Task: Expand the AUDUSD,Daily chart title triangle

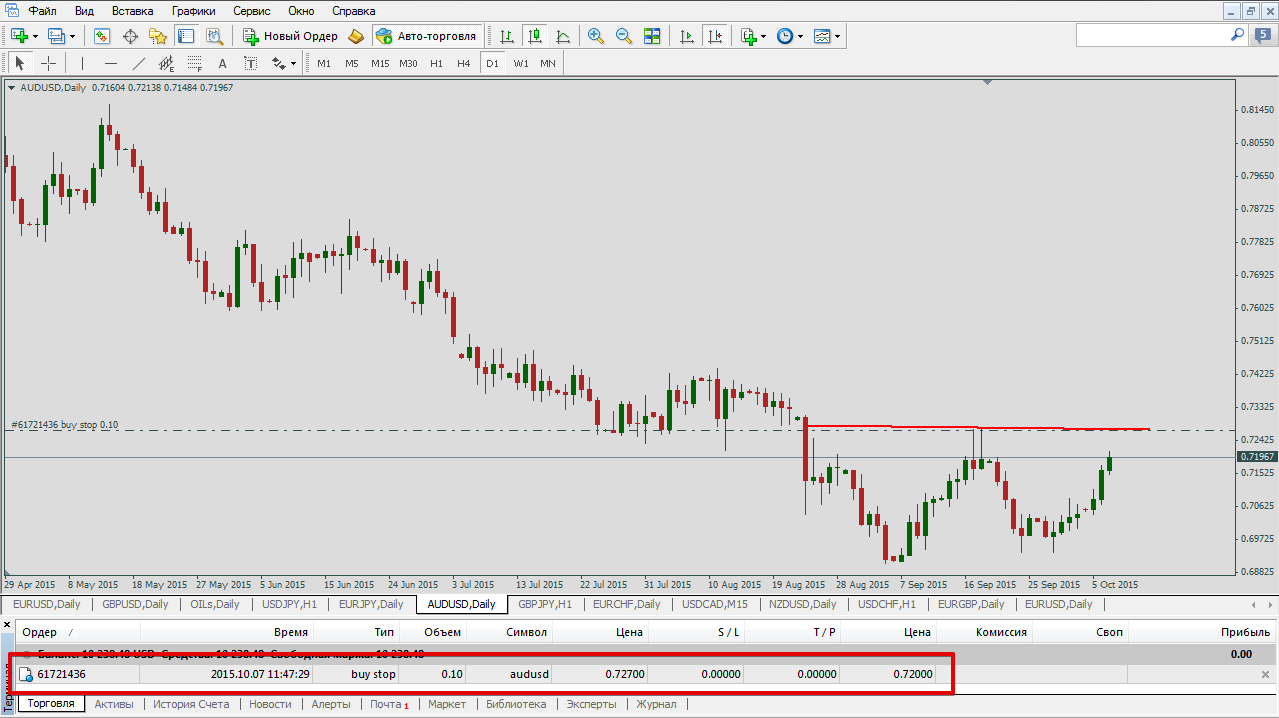Action: pos(11,87)
